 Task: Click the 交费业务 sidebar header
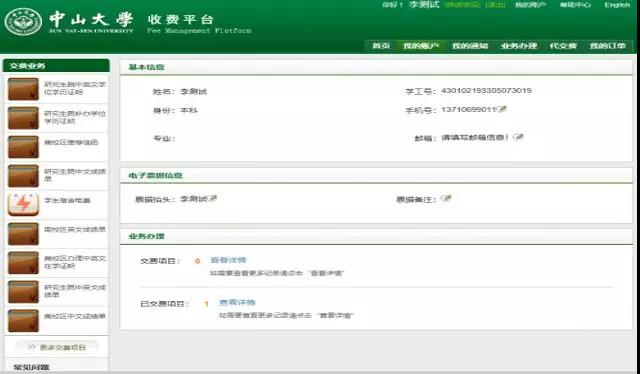point(56,65)
